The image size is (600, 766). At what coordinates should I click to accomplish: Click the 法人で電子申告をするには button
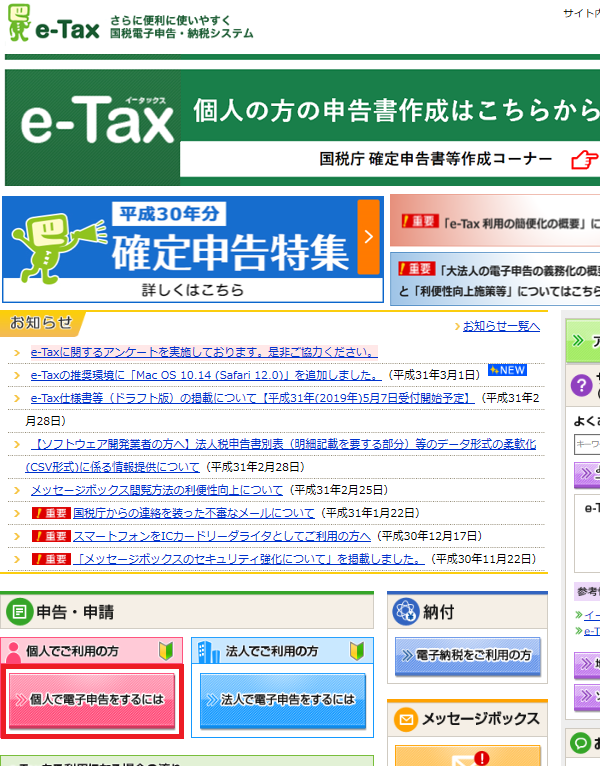pyautogui.click(x=283, y=701)
